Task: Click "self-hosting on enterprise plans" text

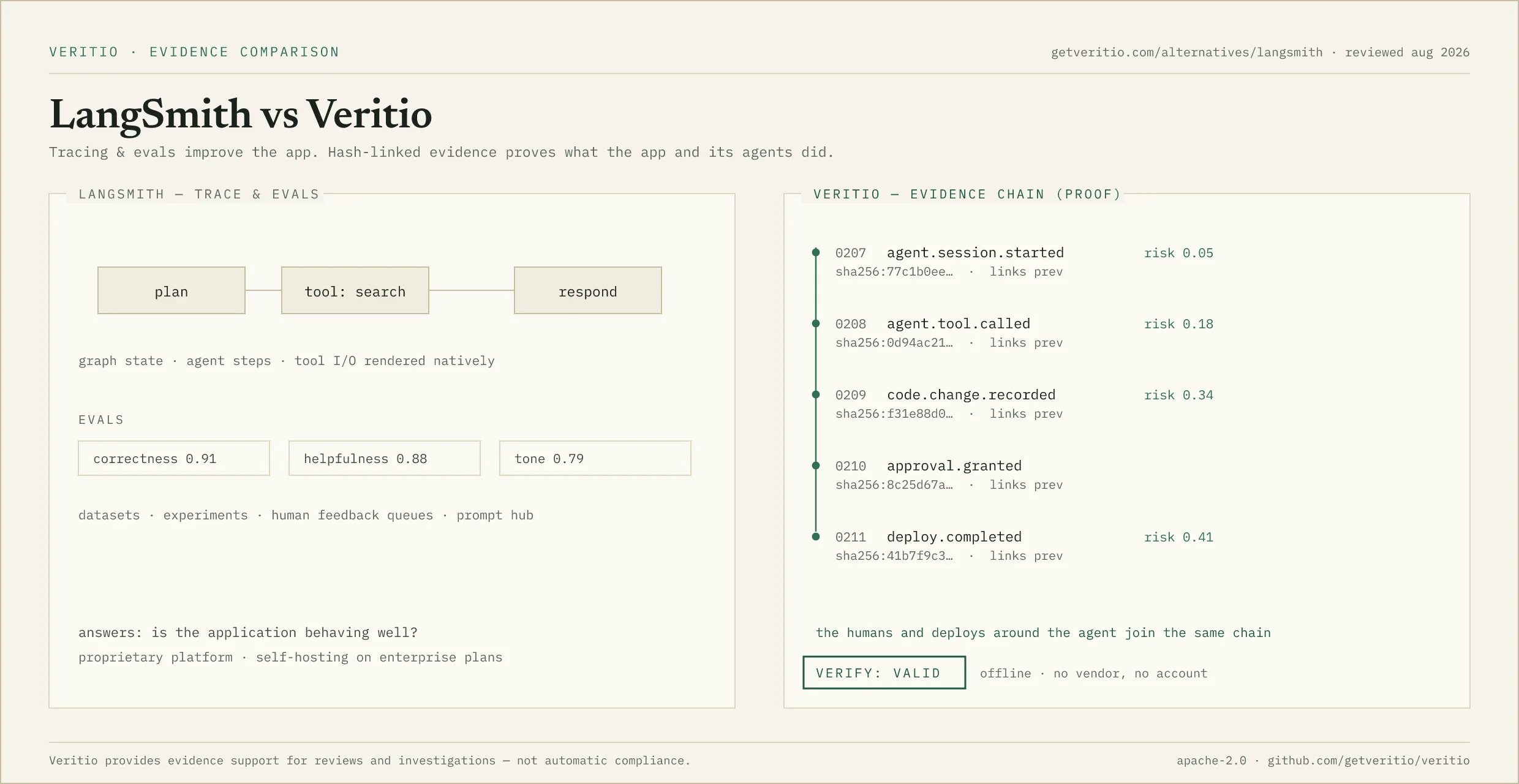Action: click(x=379, y=657)
